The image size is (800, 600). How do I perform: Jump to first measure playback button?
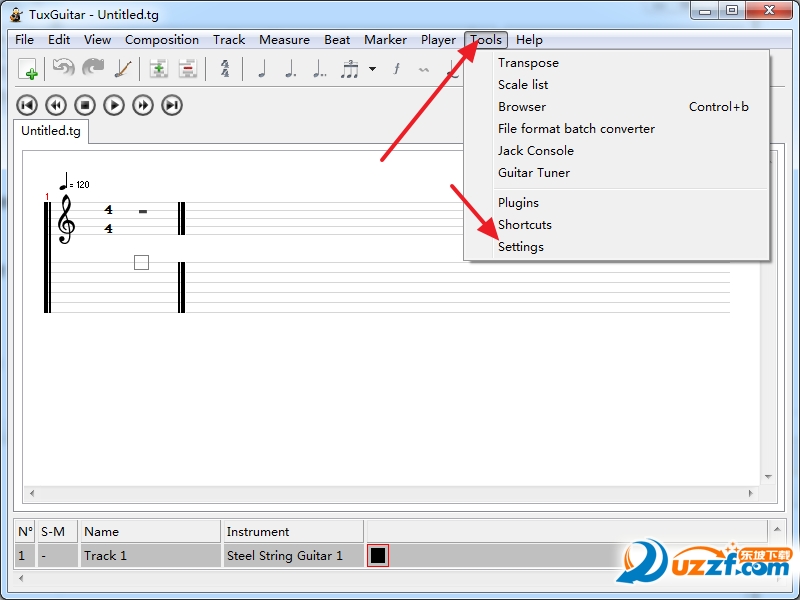27,106
